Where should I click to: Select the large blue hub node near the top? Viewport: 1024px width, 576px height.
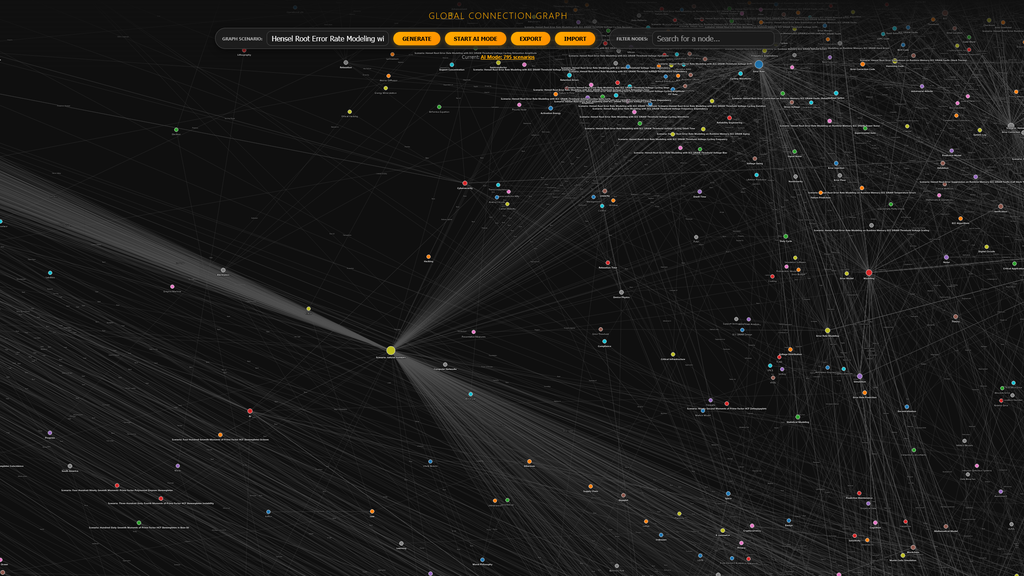758,65
